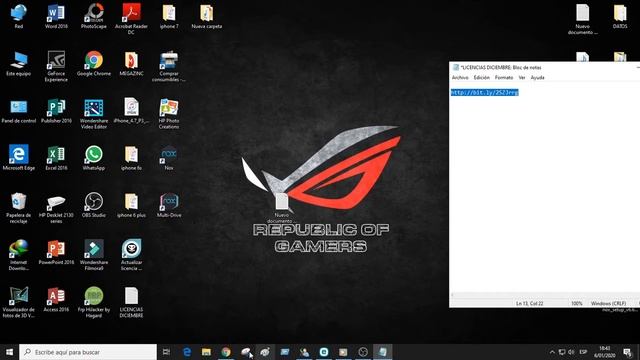This screenshot has width=640, height=360.
Task: Open Edge from the taskbar
Action: 187,352
